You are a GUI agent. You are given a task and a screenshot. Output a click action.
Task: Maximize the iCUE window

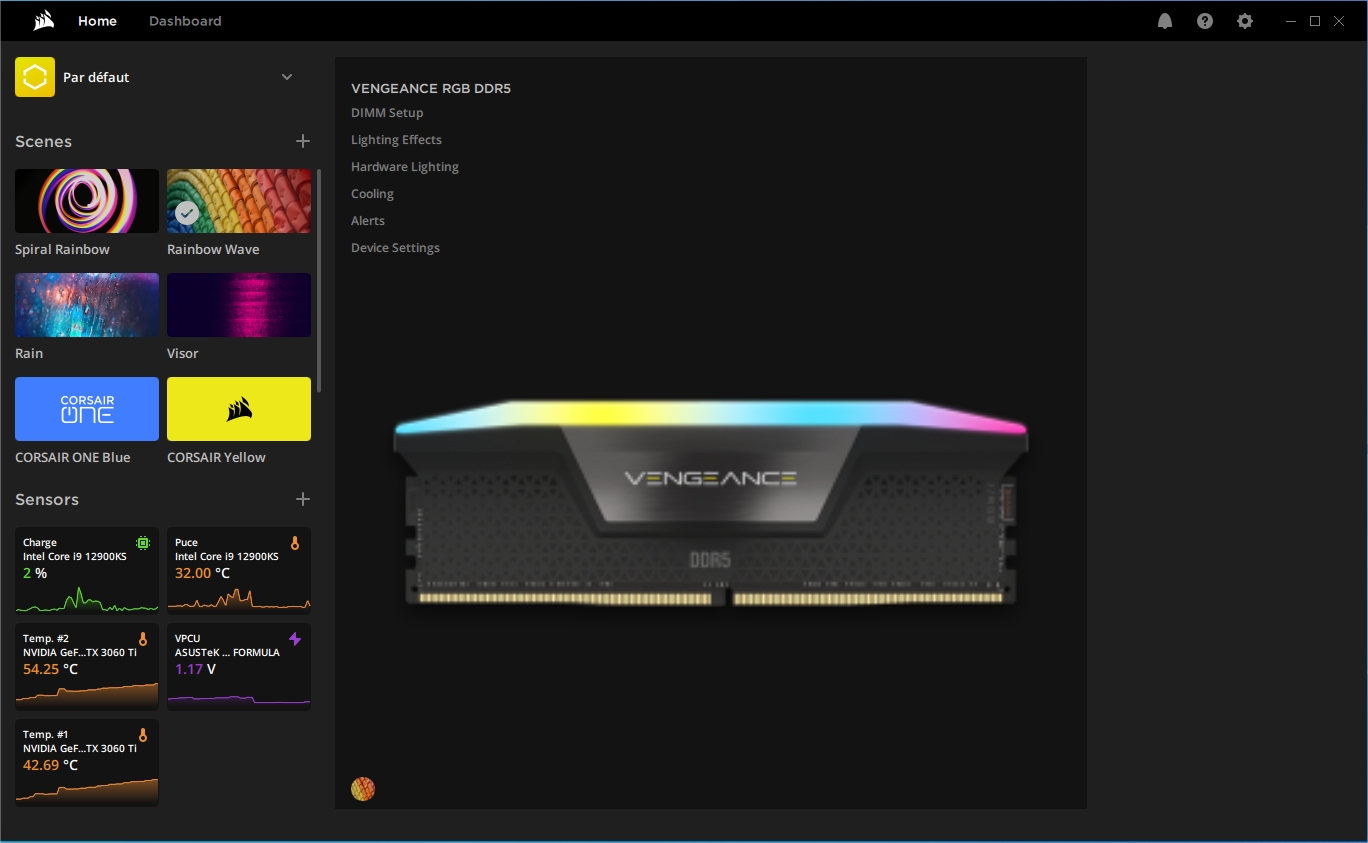pyautogui.click(x=1315, y=20)
